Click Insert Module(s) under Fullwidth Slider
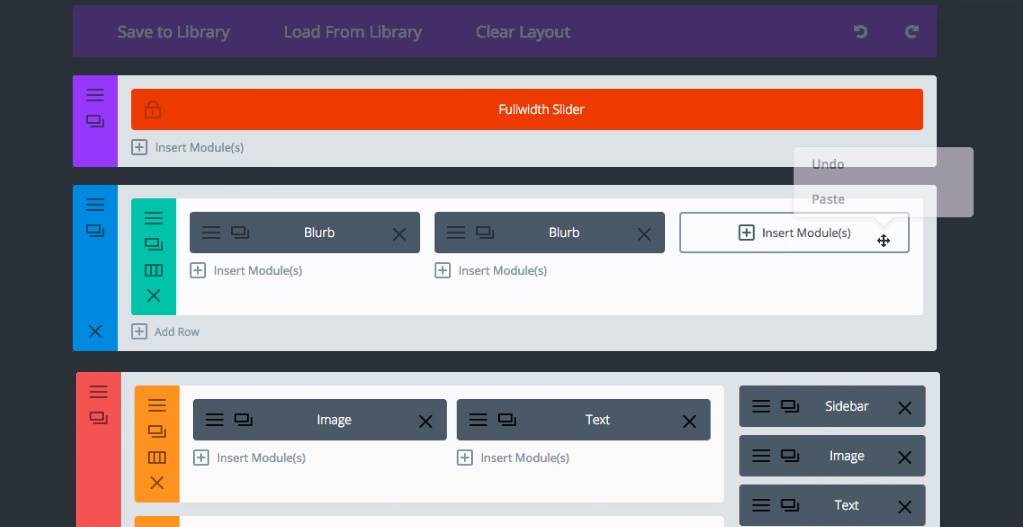Viewport: 1023px width, 527px height. point(188,147)
